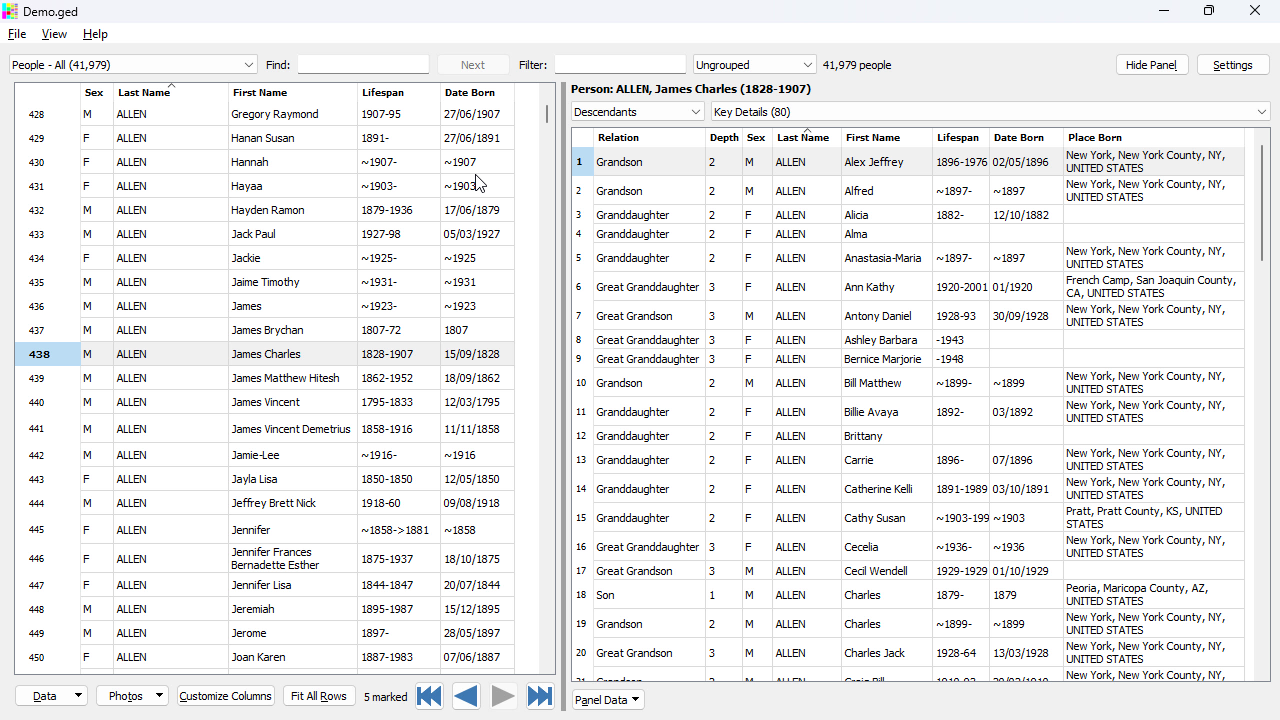Select descendant Ashley Barbara

908,340
